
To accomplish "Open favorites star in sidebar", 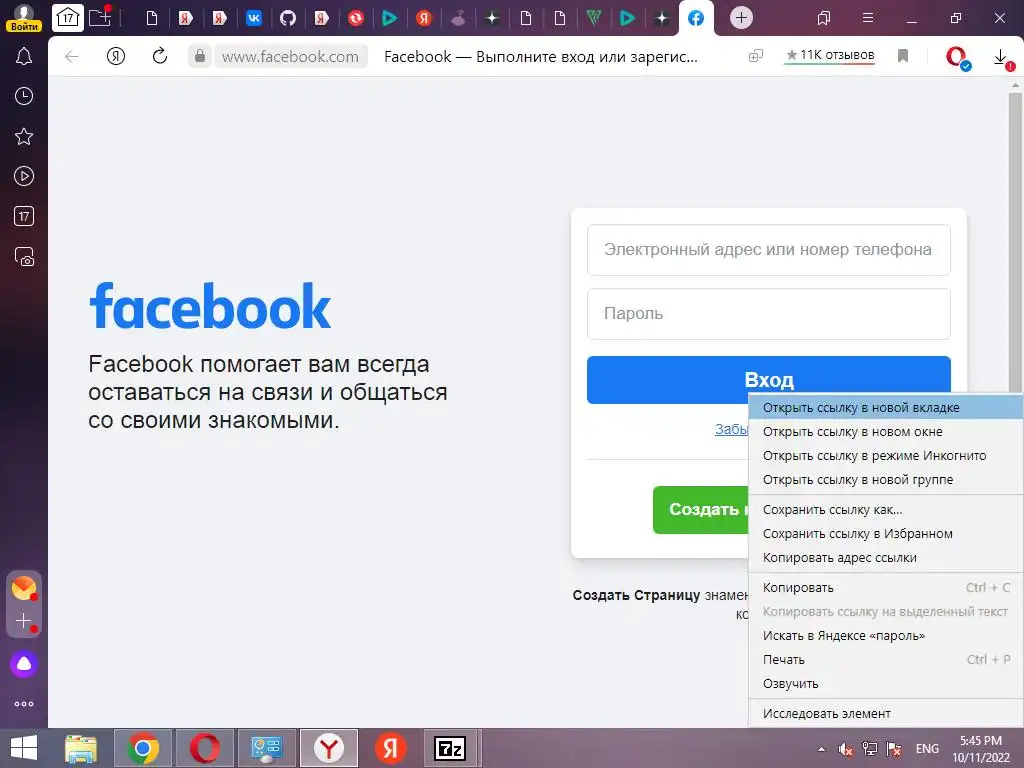I will 24,136.
